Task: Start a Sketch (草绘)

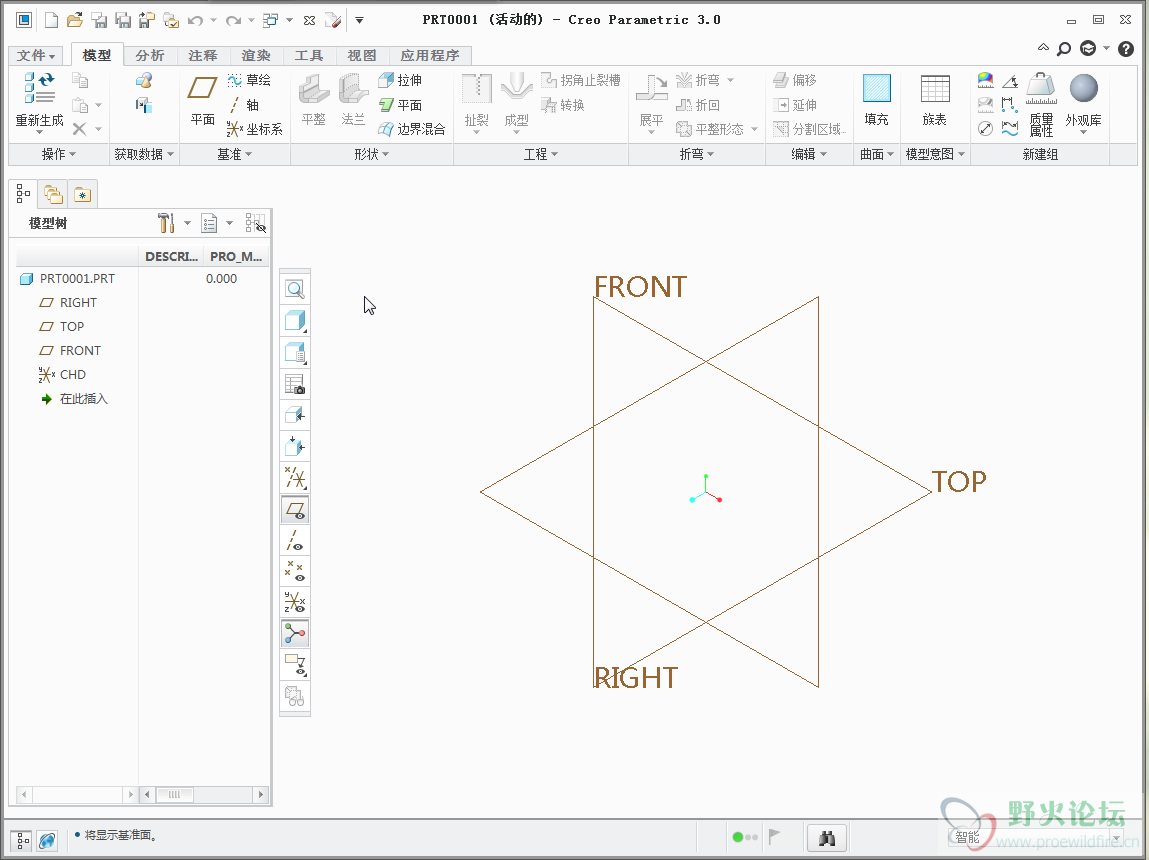Action: pyautogui.click(x=249, y=80)
